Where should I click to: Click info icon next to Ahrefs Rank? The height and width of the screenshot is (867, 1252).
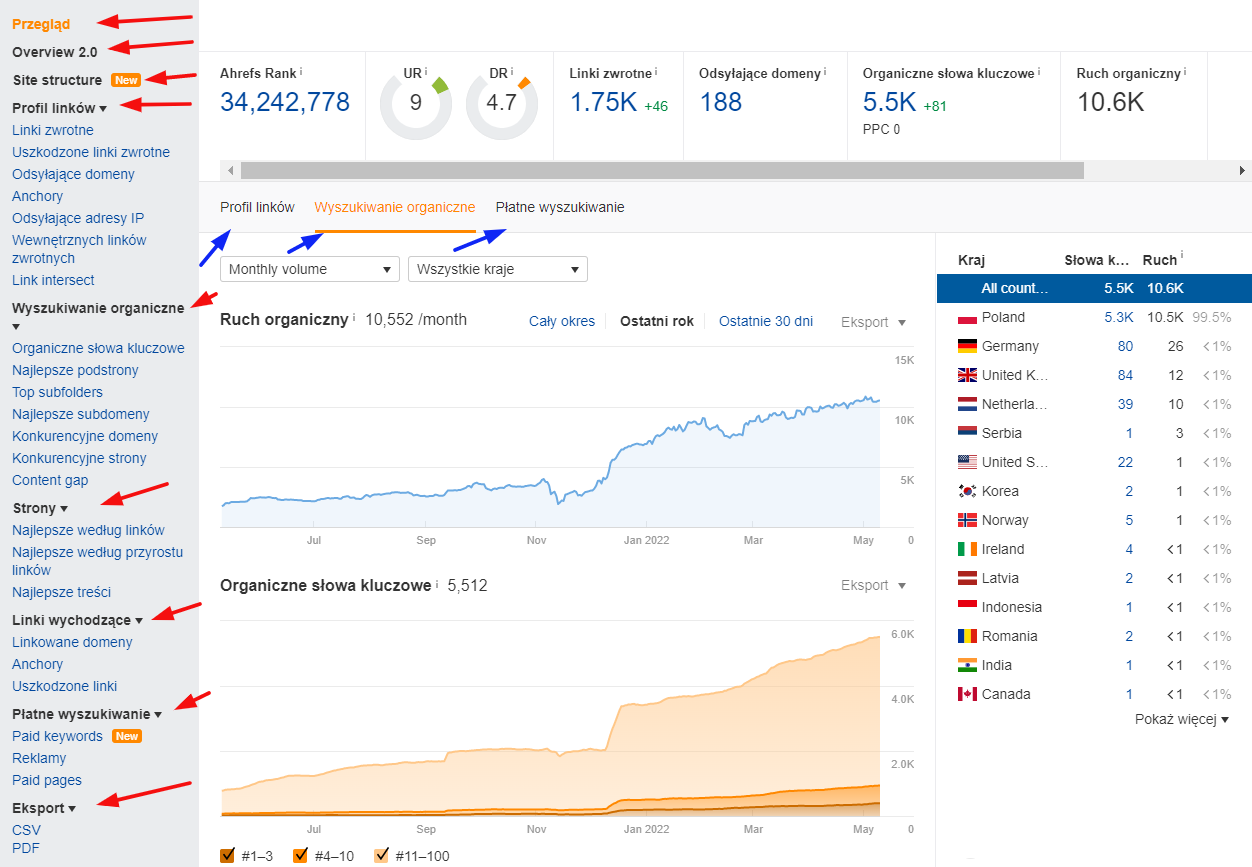301,72
